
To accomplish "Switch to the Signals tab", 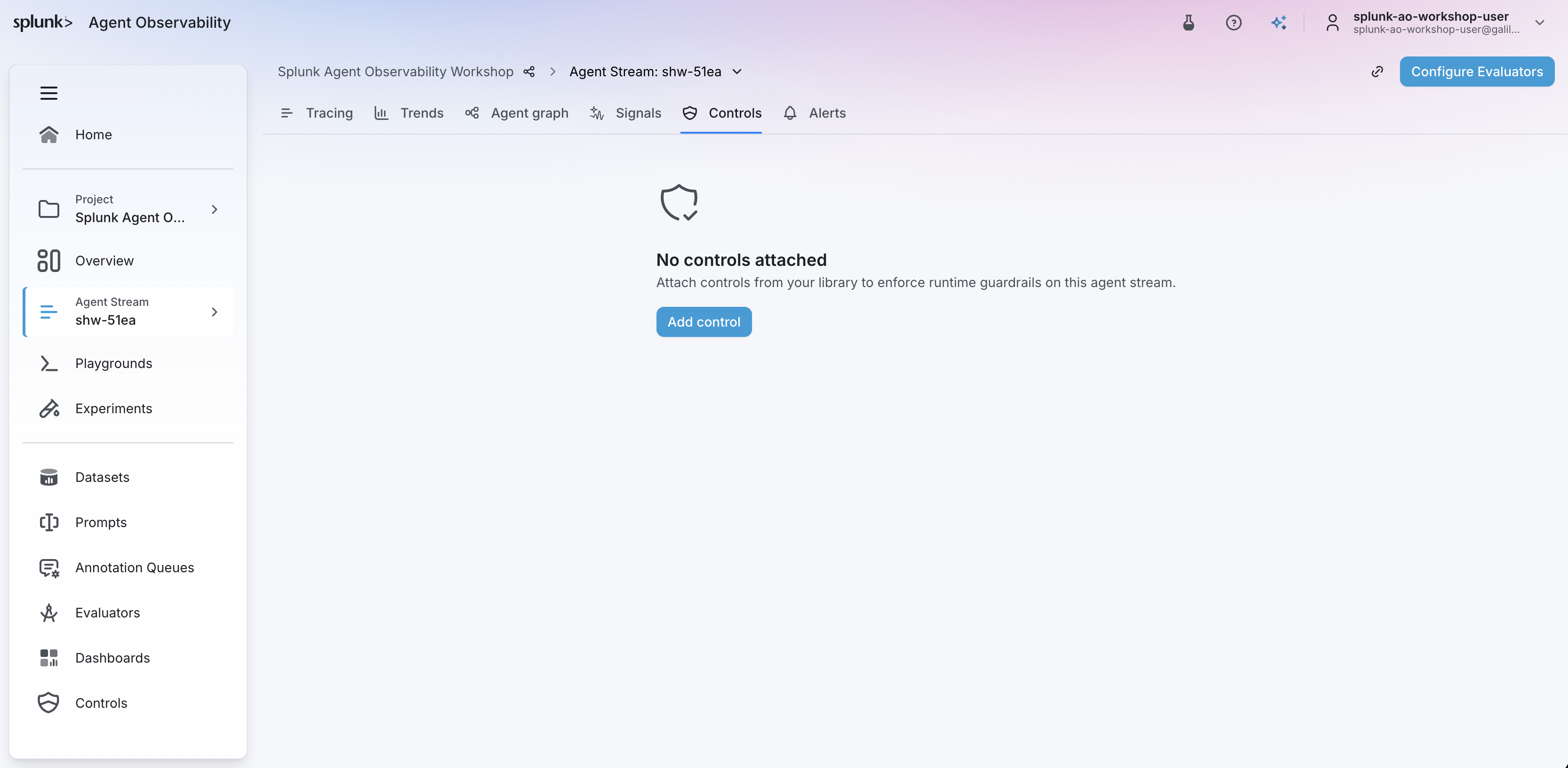I will (625, 112).
